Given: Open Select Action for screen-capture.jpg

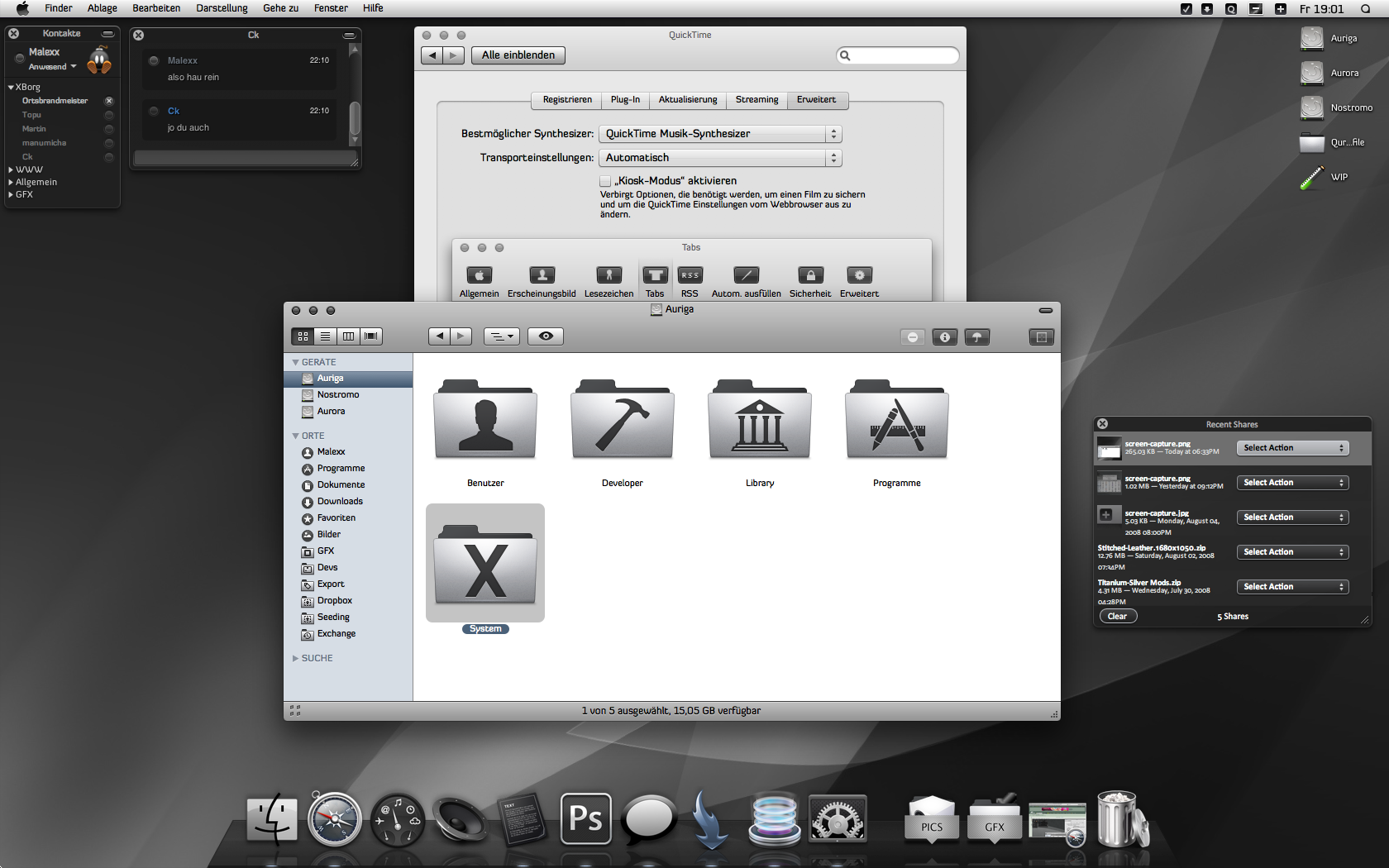Looking at the screenshot, I should click(x=1293, y=517).
